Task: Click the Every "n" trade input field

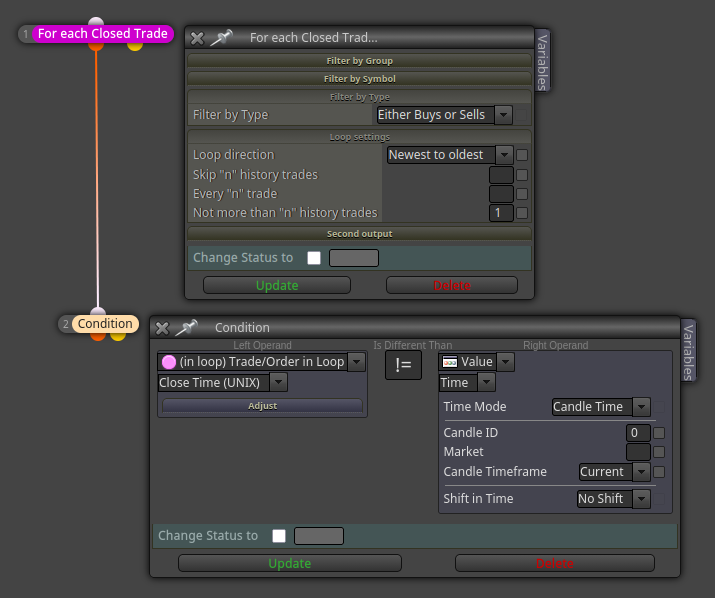Action: [x=501, y=194]
